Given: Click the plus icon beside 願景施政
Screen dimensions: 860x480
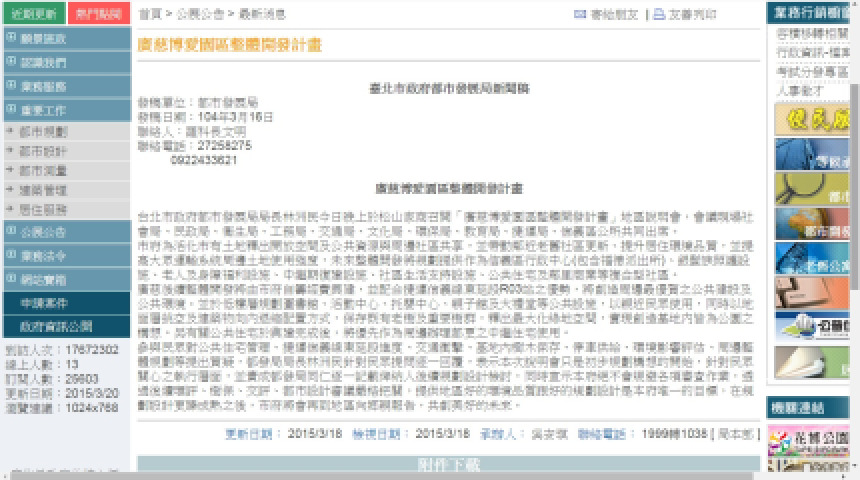Looking at the screenshot, I should tap(11, 38).
